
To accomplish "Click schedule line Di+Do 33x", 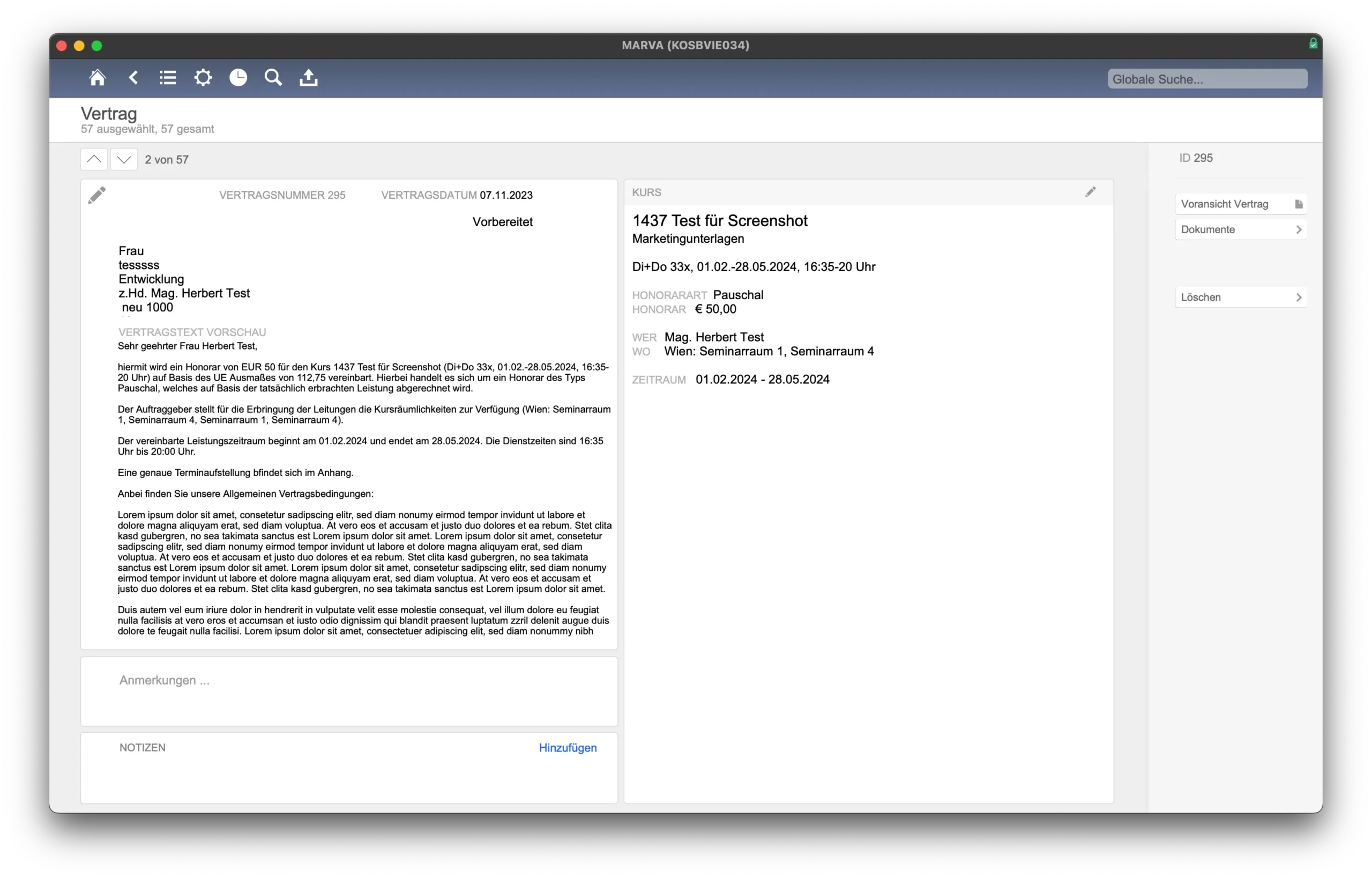I will 754,267.
